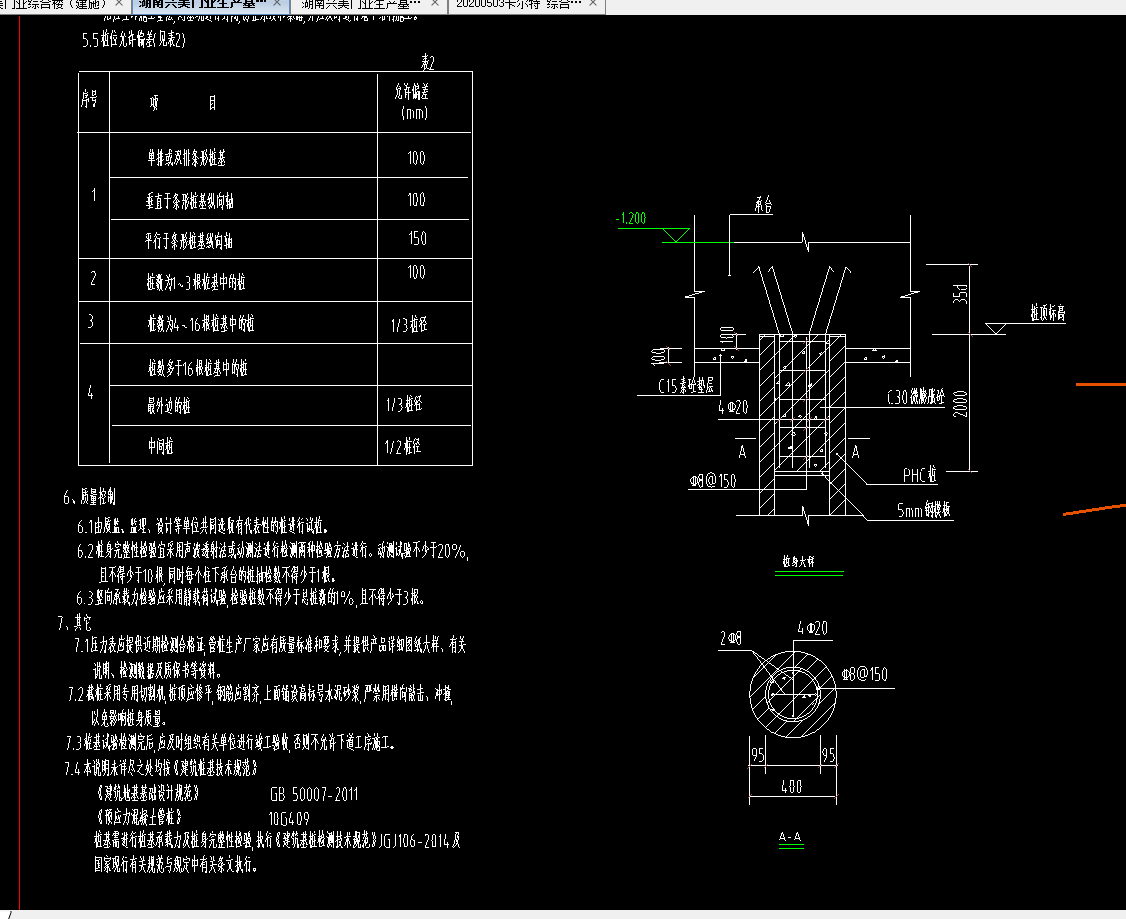Click the 150 tolerance value in table
1126x919 pixels.
[417, 238]
